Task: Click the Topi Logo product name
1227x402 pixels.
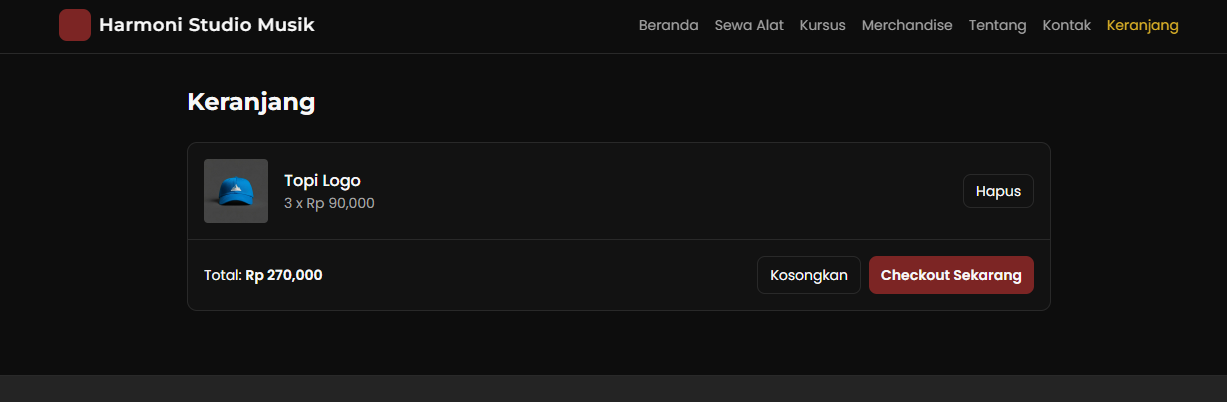Action: pyautogui.click(x=322, y=180)
